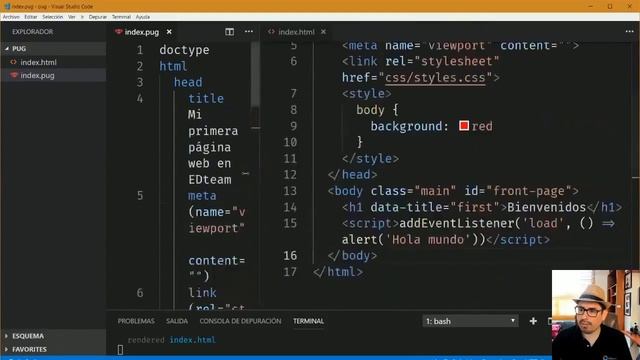The image size is (640, 360).
Task: Click the 'head' tag in index.pug
Action: click(x=188, y=82)
